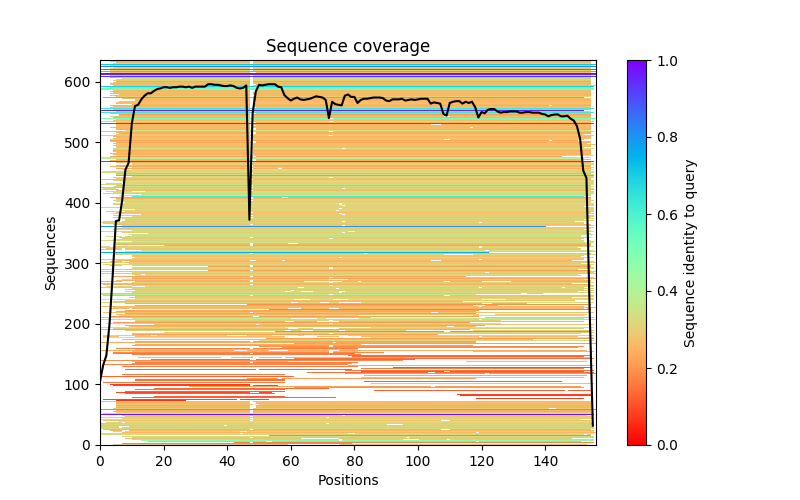Image resolution: width=800 pixels, height=500 pixels.
Task: Click the y-axis tick label 600
Action: pos(82,82)
